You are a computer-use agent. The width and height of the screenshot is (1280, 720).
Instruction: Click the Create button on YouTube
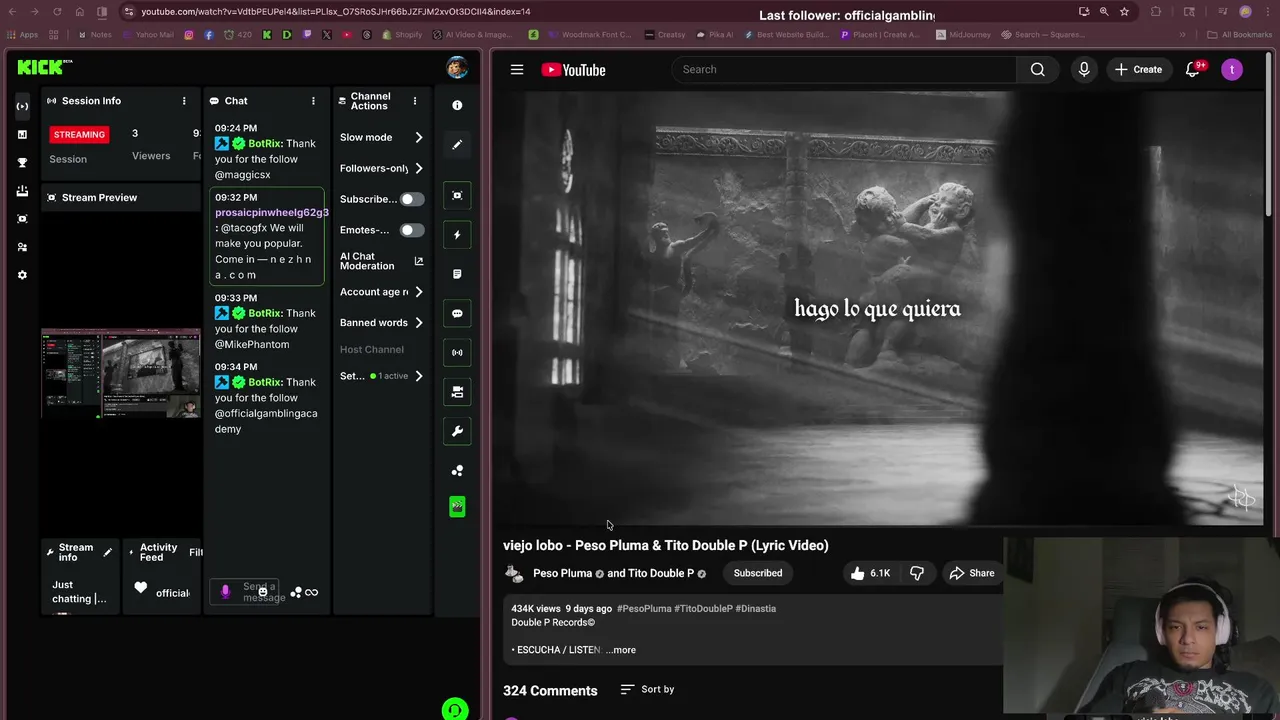(x=1138, y=70)
